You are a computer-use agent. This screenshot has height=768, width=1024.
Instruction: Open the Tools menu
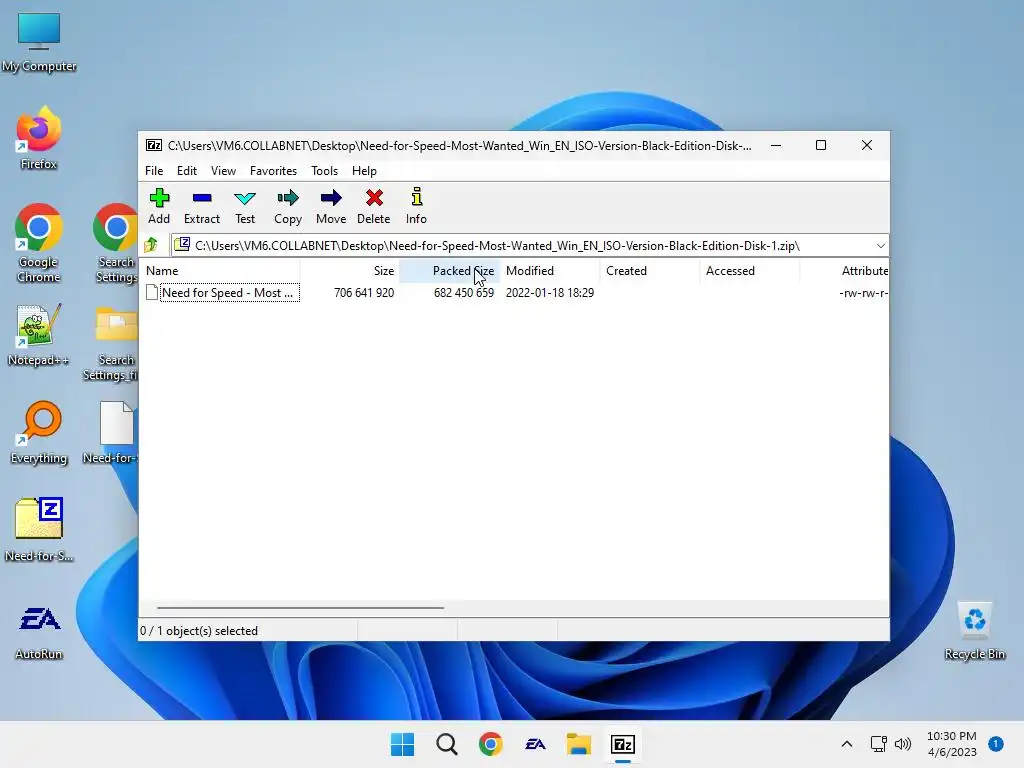point(324,170)
